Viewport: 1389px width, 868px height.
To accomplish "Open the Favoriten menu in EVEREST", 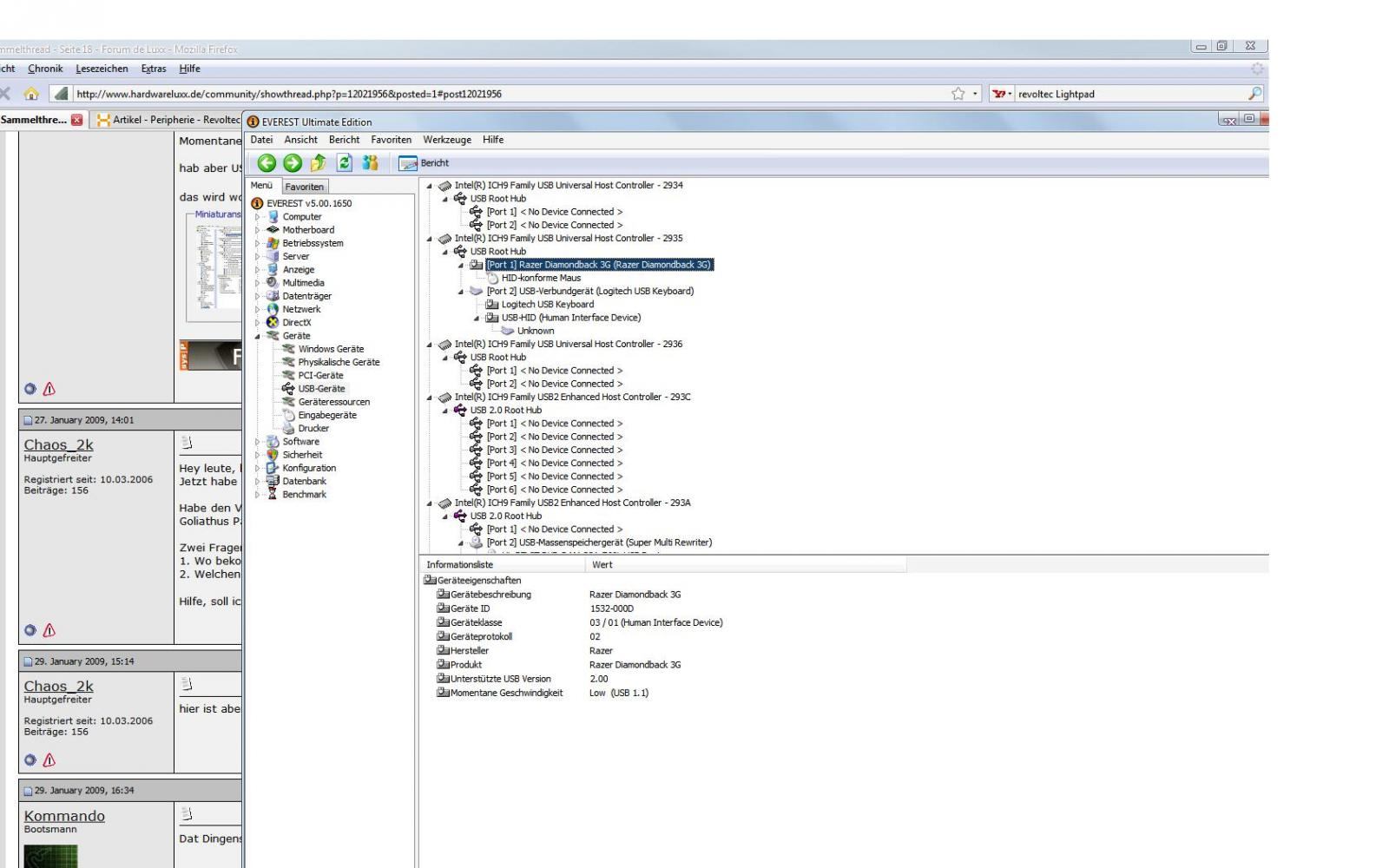I will (x=392, y=140).
